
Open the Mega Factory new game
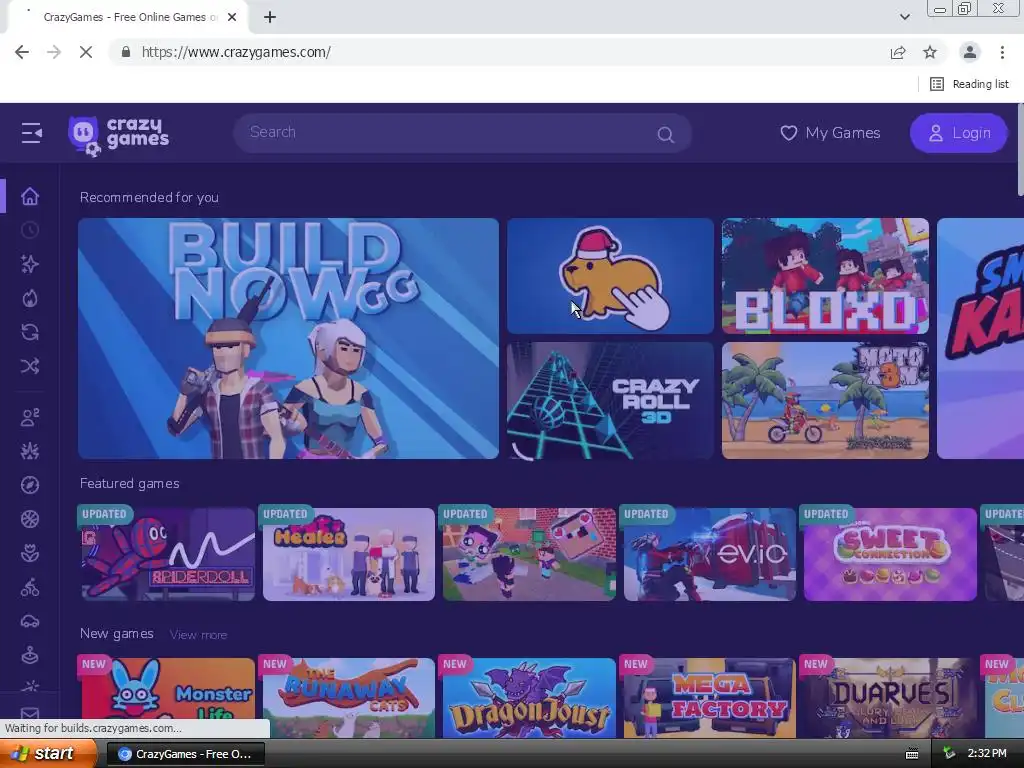point(709,697)
